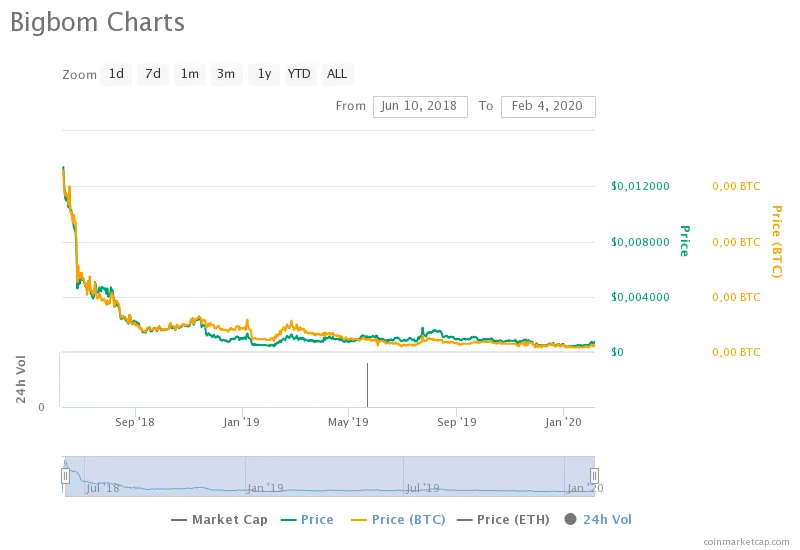Select the YTD zoom option
Viewport: 800px width, 550px height.
click(x=299, y=74)
